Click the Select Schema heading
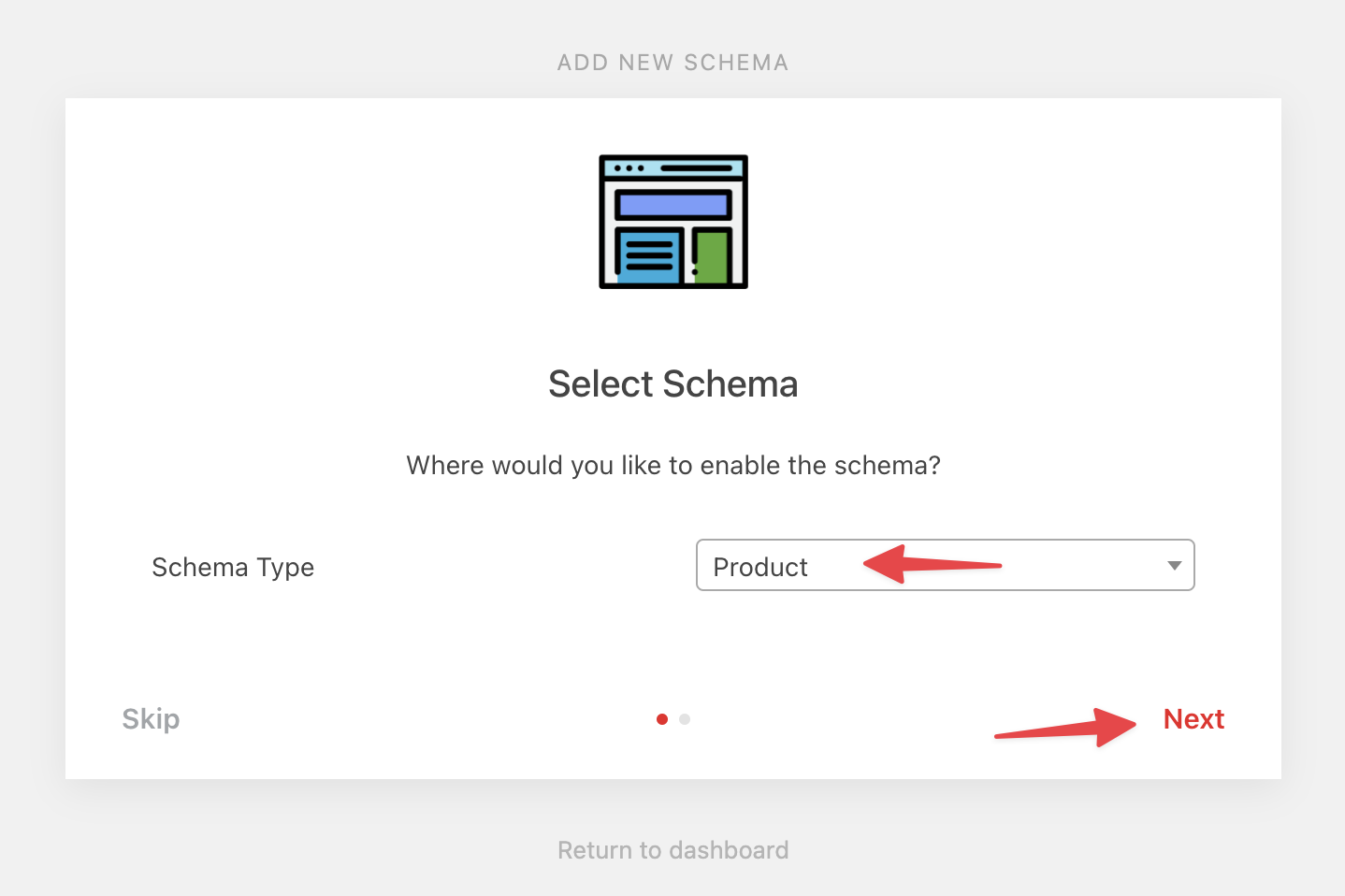Viewport: 1345px width, 896px height. [x=673, y=384]
